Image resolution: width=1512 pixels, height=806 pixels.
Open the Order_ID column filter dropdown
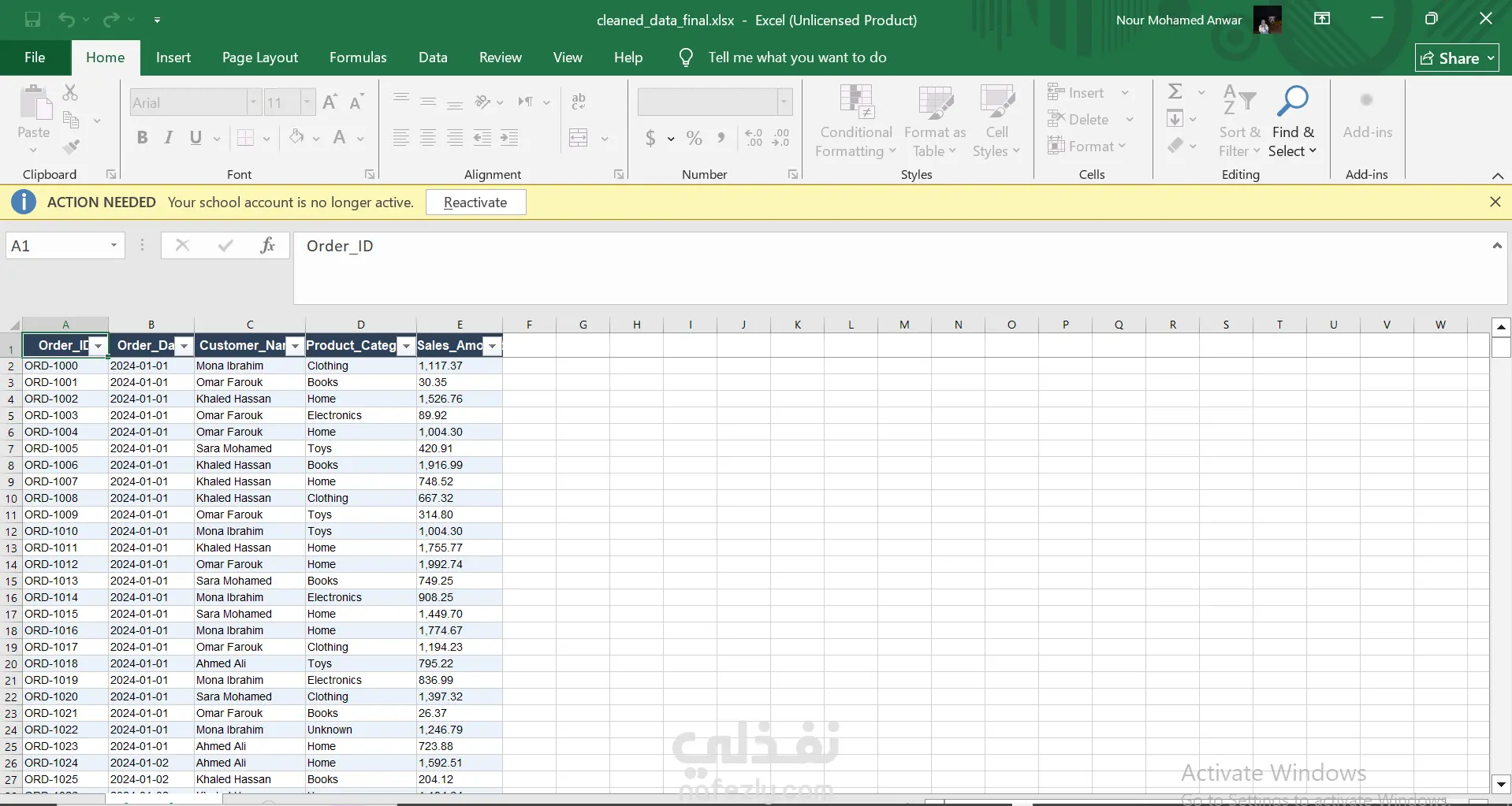98,346
